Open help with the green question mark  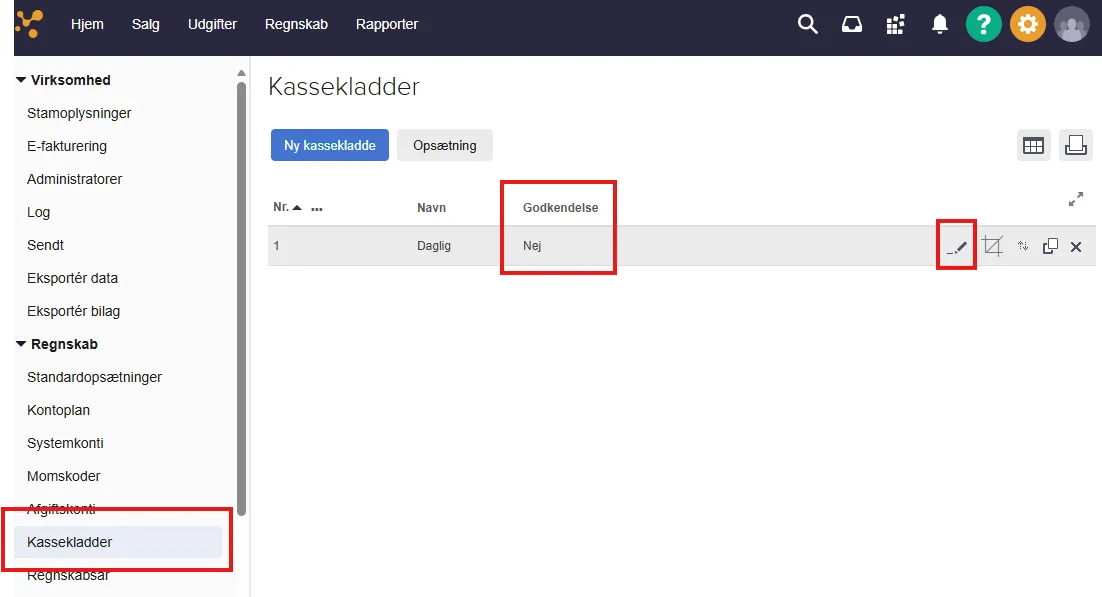click(x=983, y=24)
